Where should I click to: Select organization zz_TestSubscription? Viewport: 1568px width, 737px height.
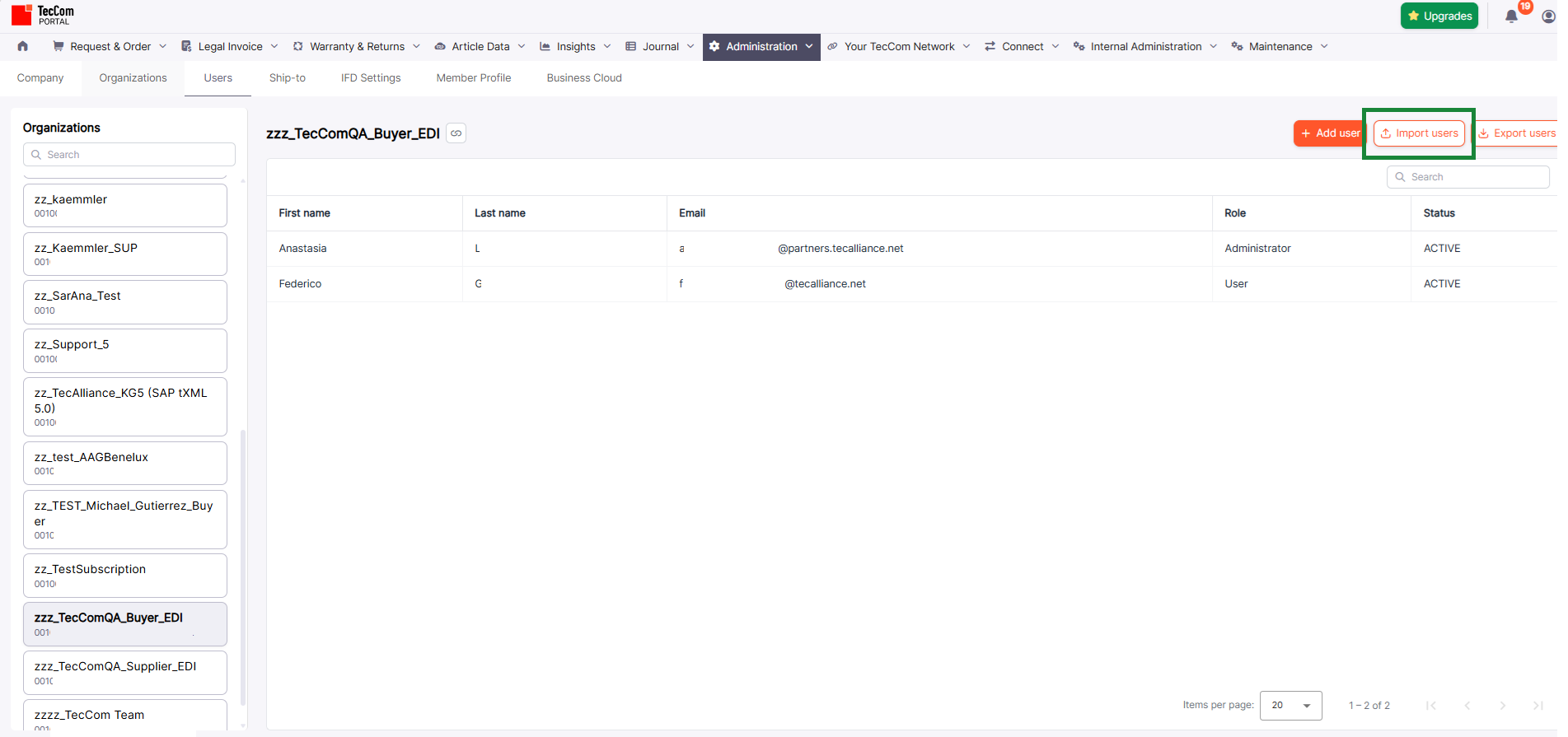[x=125, y=576]
